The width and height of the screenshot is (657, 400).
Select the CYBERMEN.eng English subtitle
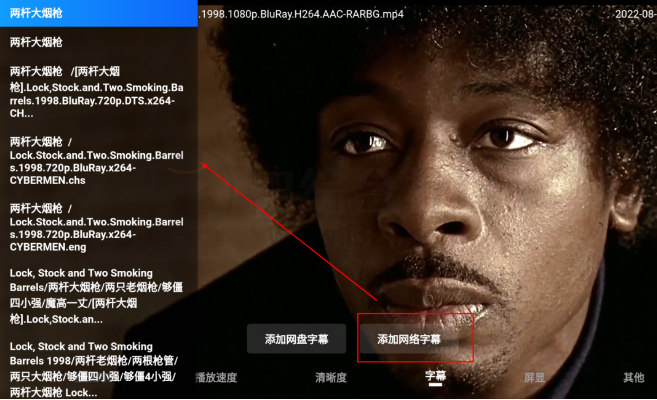point(98,227)
